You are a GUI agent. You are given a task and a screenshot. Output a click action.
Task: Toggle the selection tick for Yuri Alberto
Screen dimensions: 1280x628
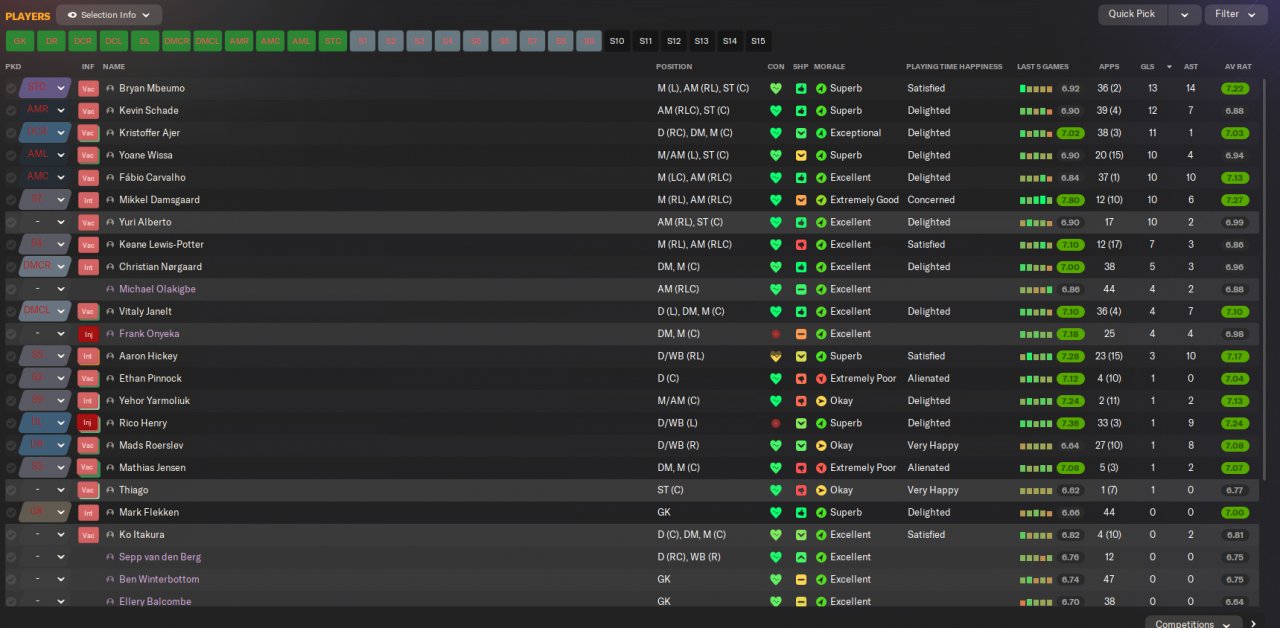(x=11, y=222)
